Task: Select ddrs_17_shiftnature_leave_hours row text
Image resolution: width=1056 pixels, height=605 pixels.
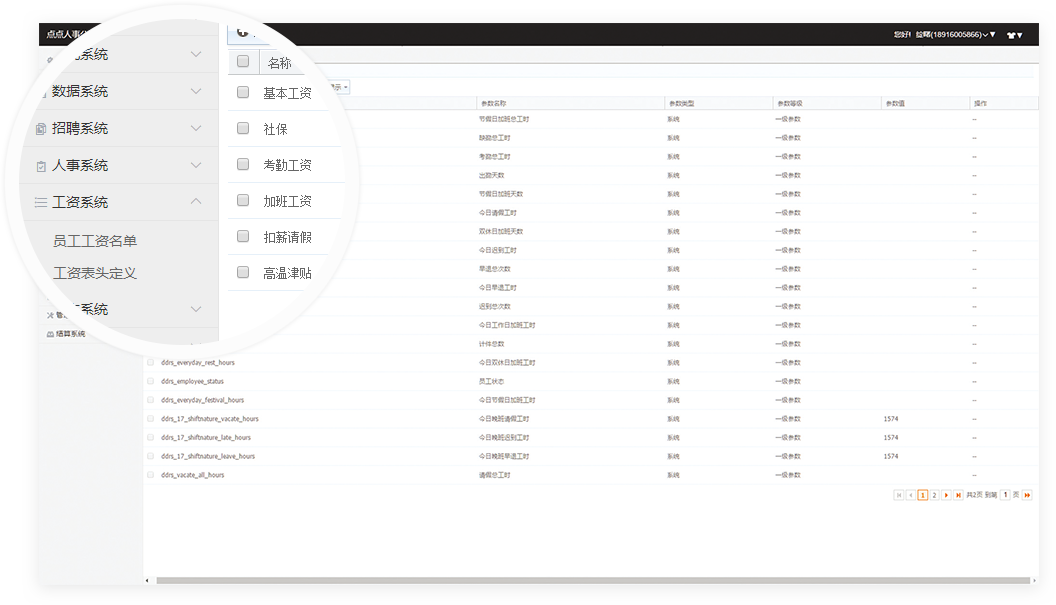Action: tap(207, 457)
